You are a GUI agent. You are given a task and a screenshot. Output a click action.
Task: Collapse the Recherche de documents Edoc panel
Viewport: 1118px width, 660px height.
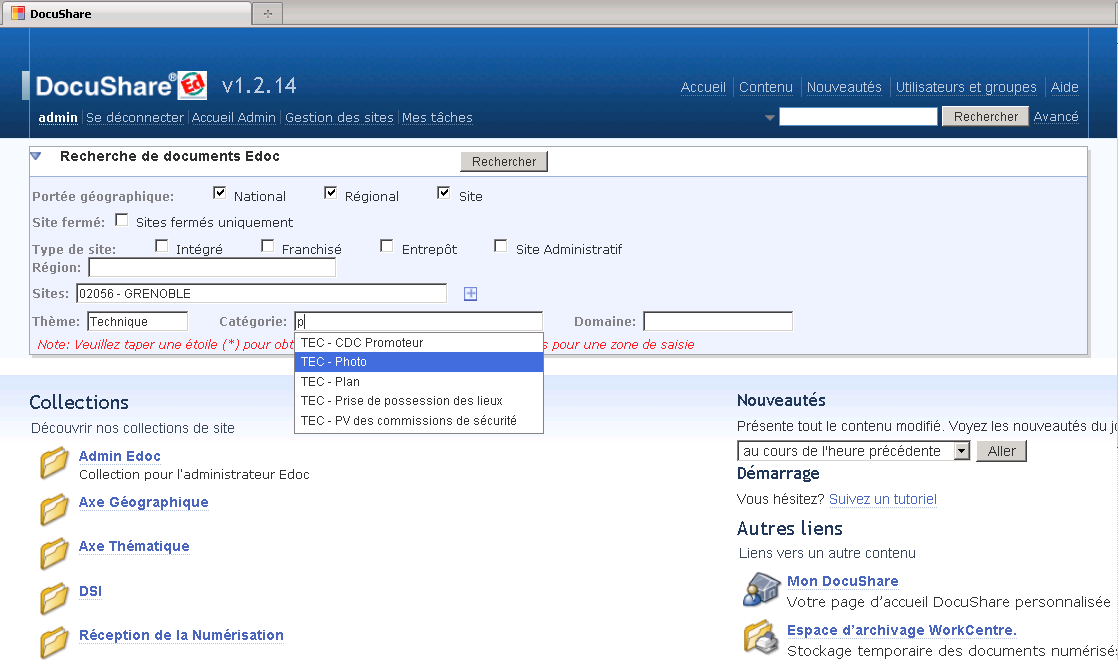point(36,156)
